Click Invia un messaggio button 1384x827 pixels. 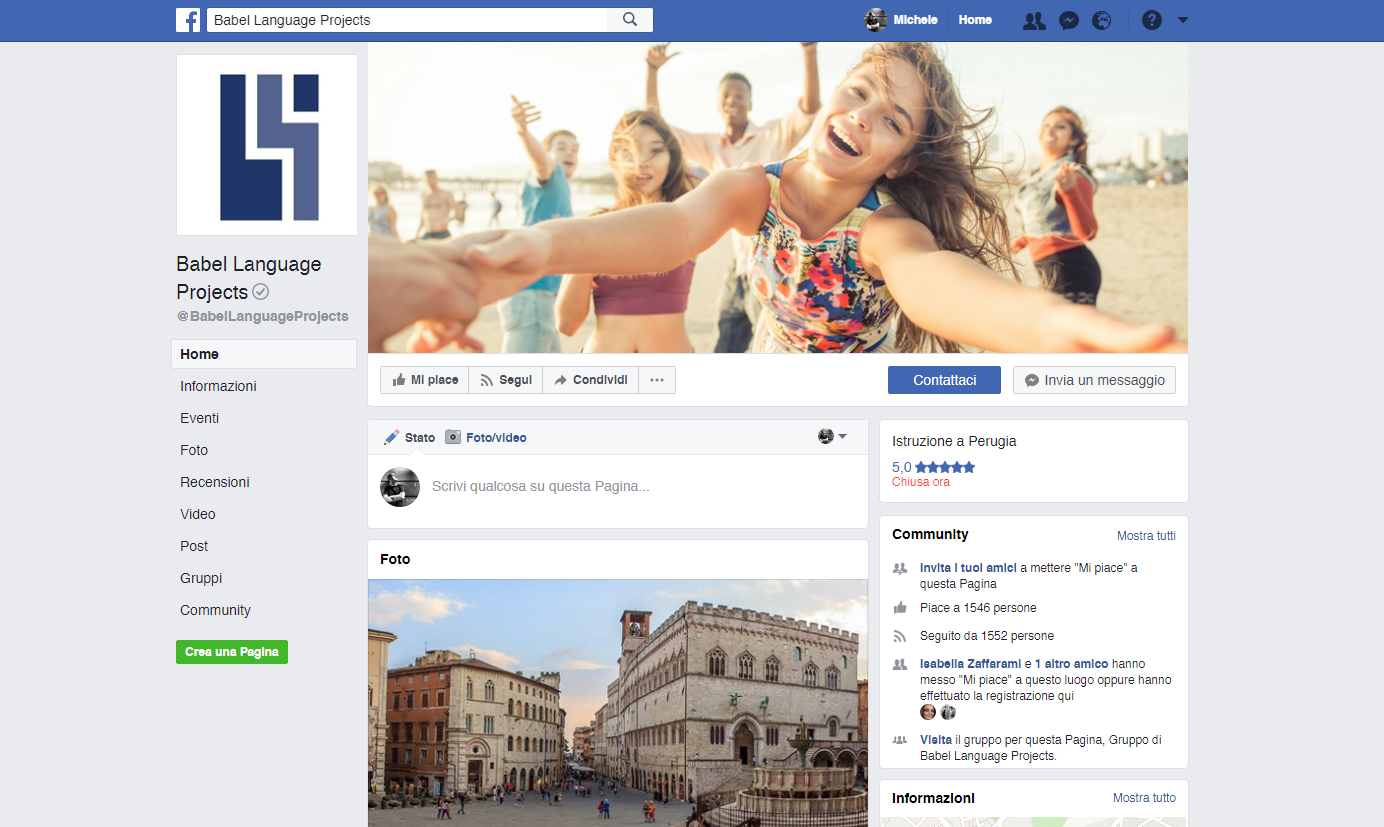click(x=1095, y=380)
